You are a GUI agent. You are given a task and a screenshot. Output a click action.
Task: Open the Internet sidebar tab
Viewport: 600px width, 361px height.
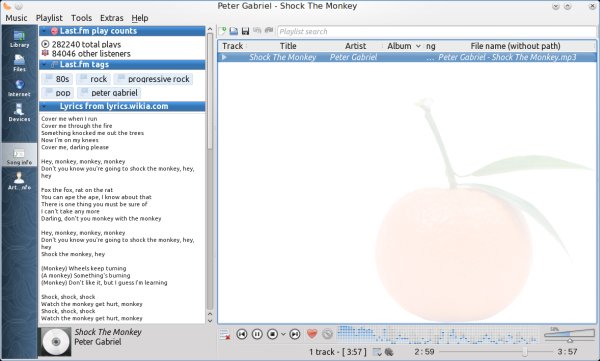tap(20, 88)
